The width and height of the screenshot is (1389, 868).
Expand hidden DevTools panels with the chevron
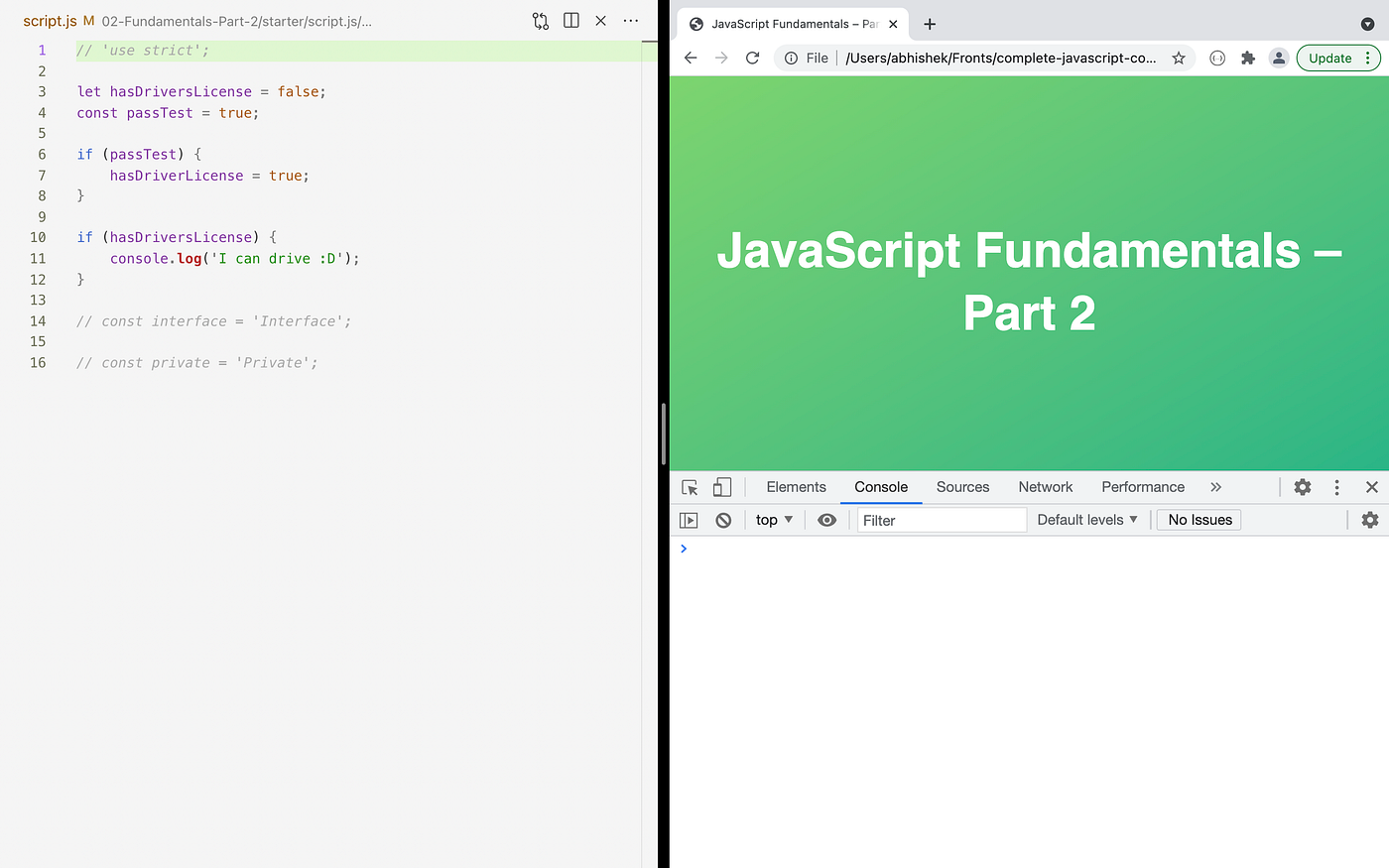(1215, 487)
